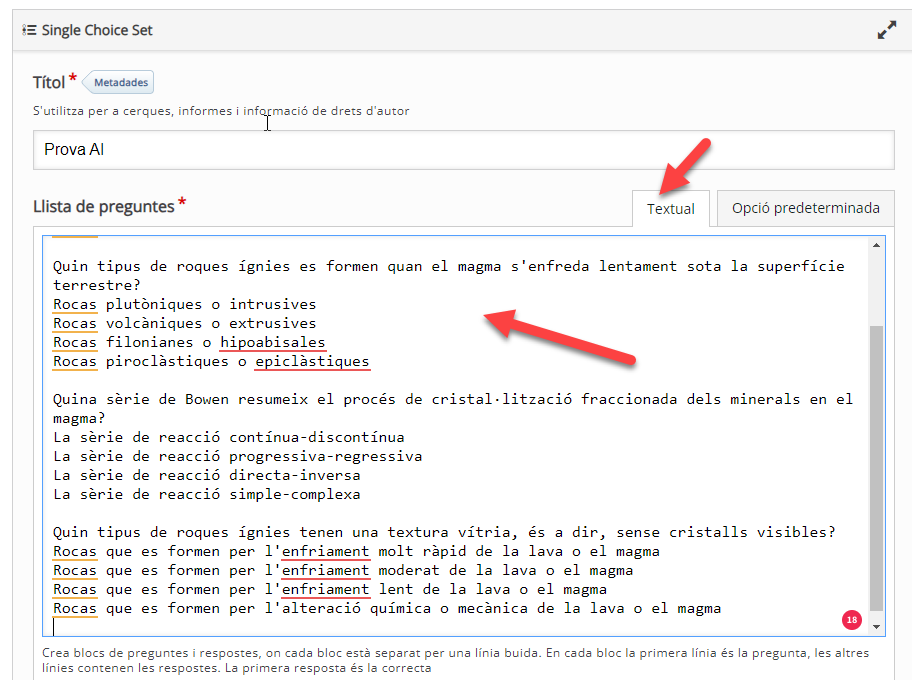Click the simple-complexa answer line

coord(207,494)
